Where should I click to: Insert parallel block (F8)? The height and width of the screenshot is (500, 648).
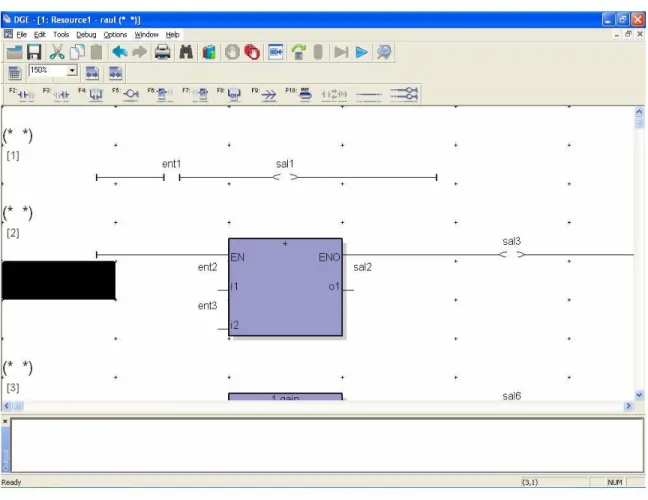230,94
